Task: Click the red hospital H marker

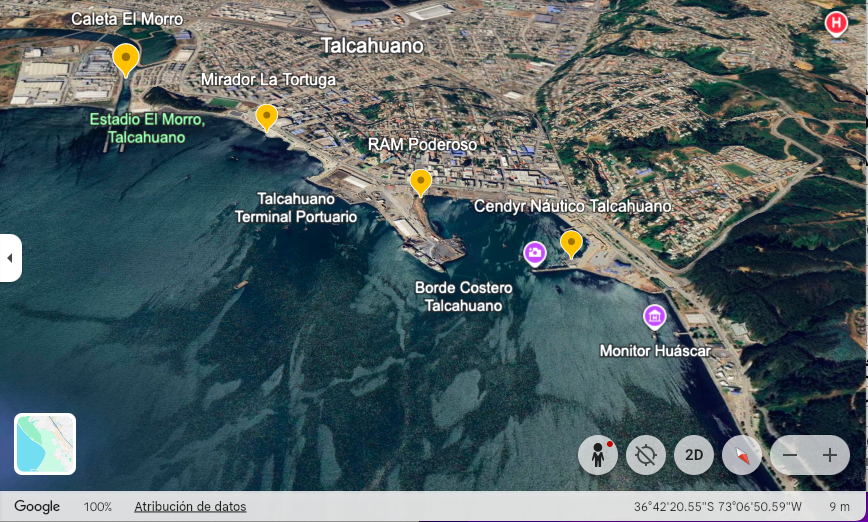Action: tap(835, 22)
